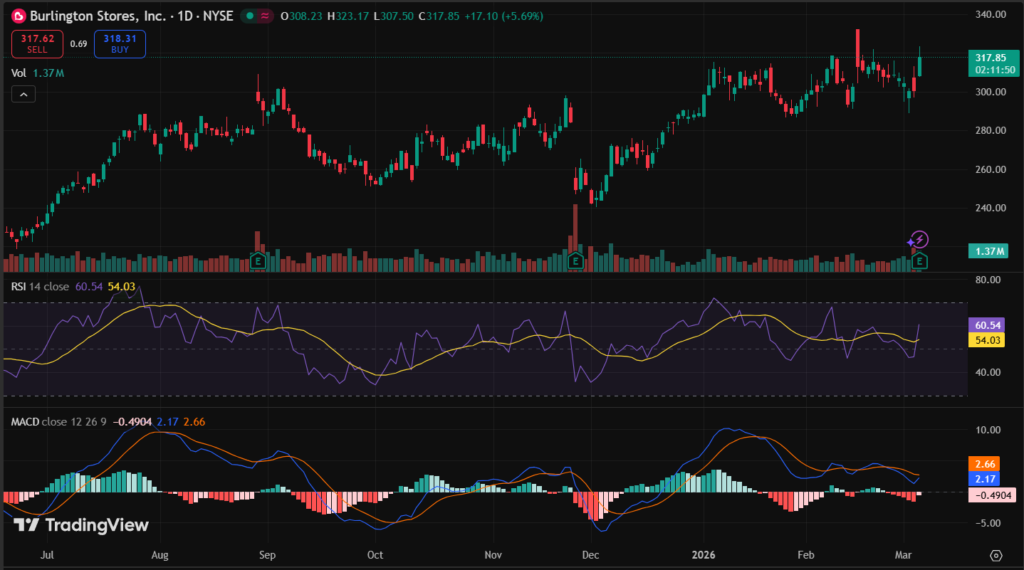Open the purple lightning latest-update marker
The height and width of the screenshot is (570, 1024).
coord(919,240)
